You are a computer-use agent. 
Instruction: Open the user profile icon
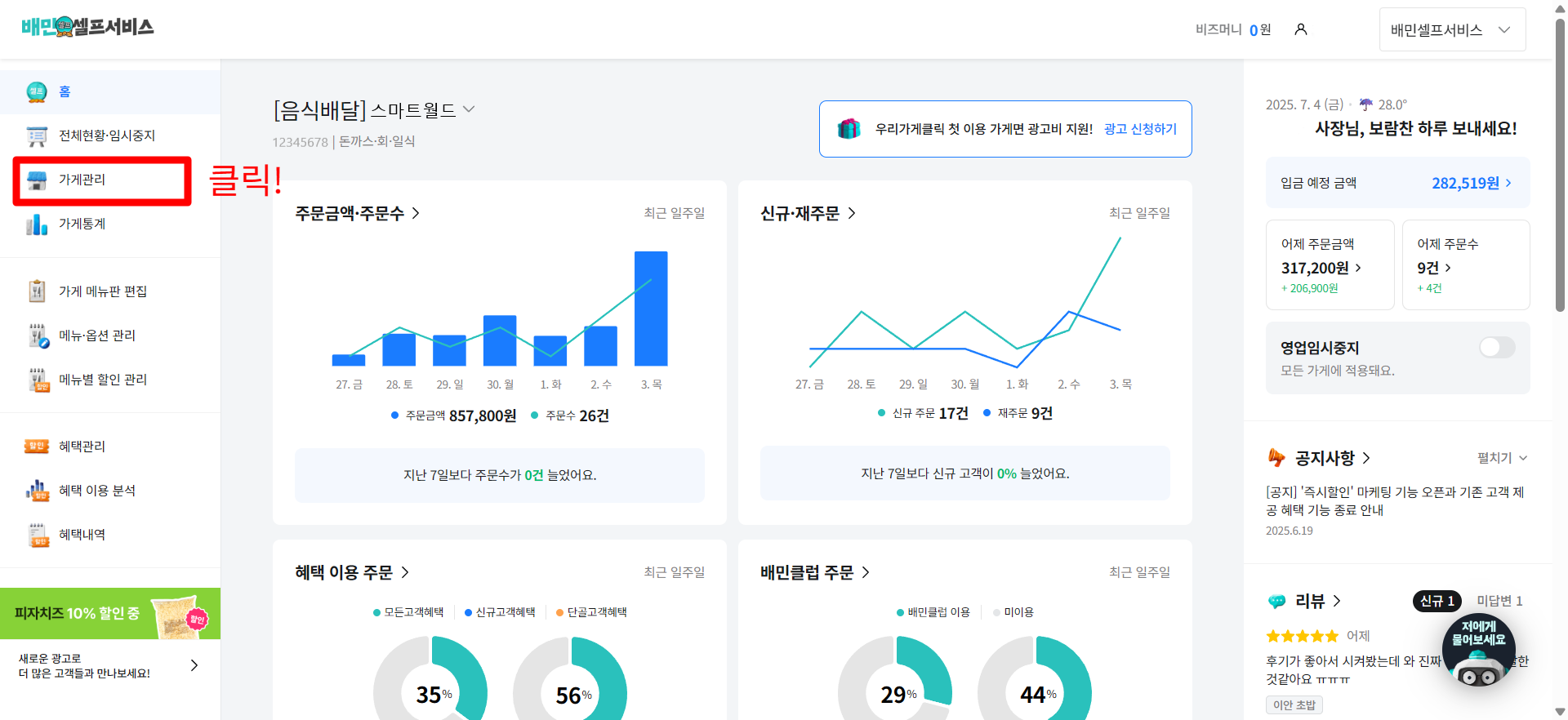point(1301,29)
